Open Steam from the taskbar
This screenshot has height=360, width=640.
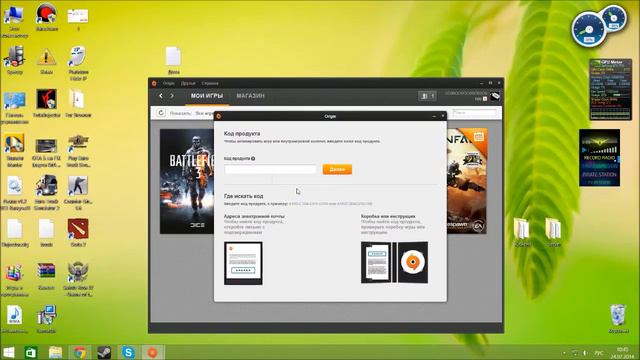pos(104,352)
